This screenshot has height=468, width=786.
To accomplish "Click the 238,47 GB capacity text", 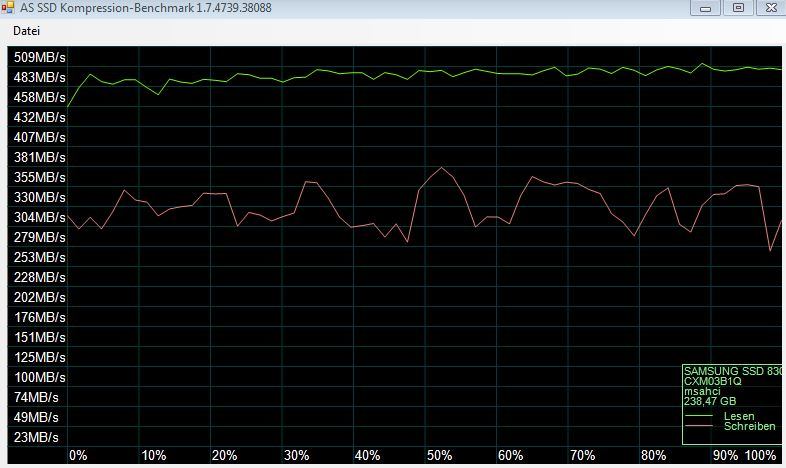I will click(x=710, y=401).
